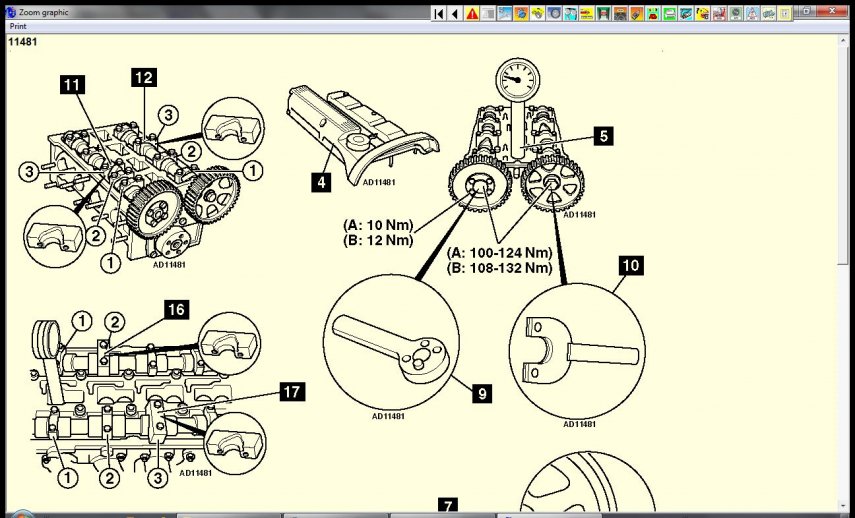
Task: Jump to first page using skip-back arrow
Action: pos(439,14)
